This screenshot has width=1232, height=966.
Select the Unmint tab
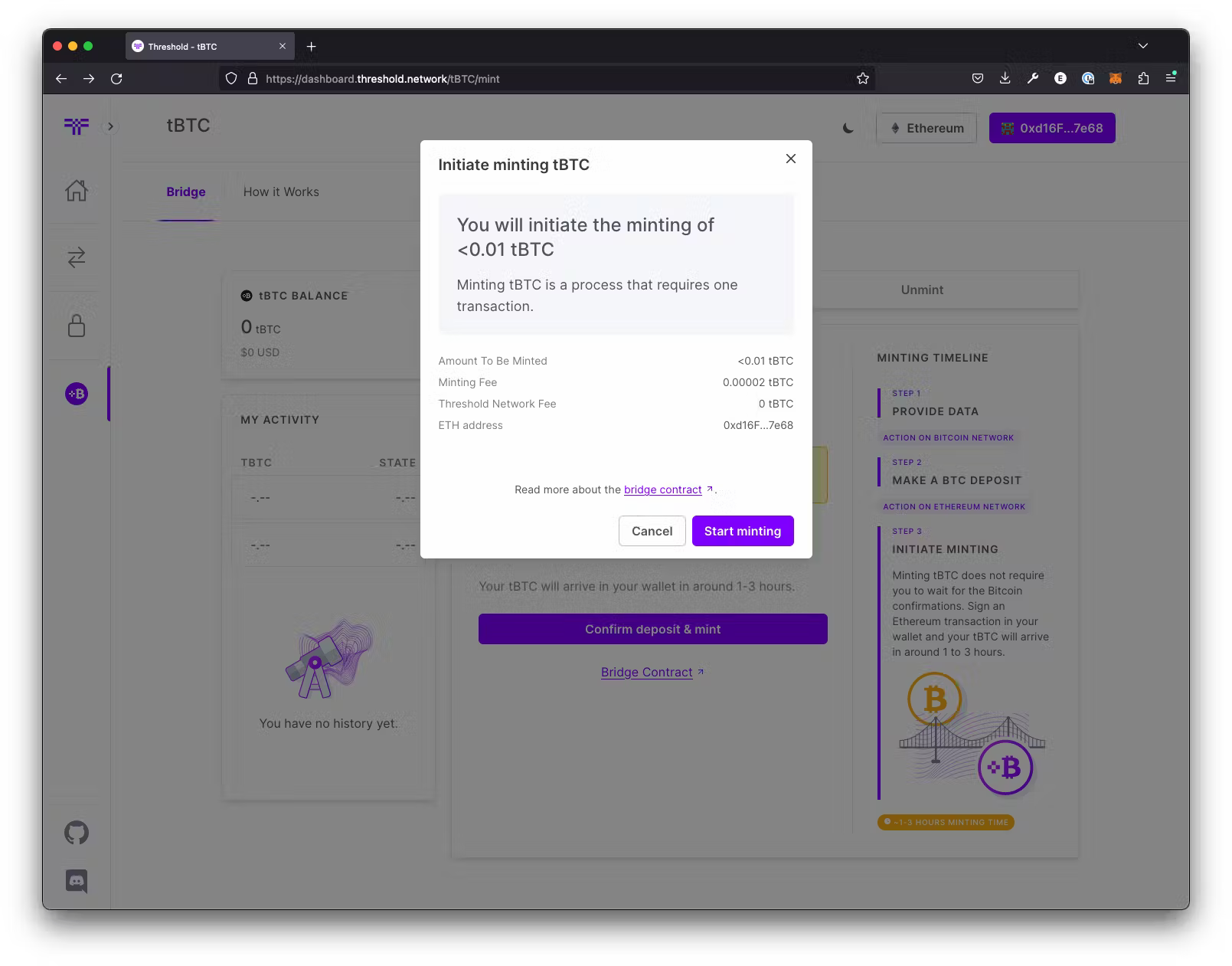tap(921, 290)
